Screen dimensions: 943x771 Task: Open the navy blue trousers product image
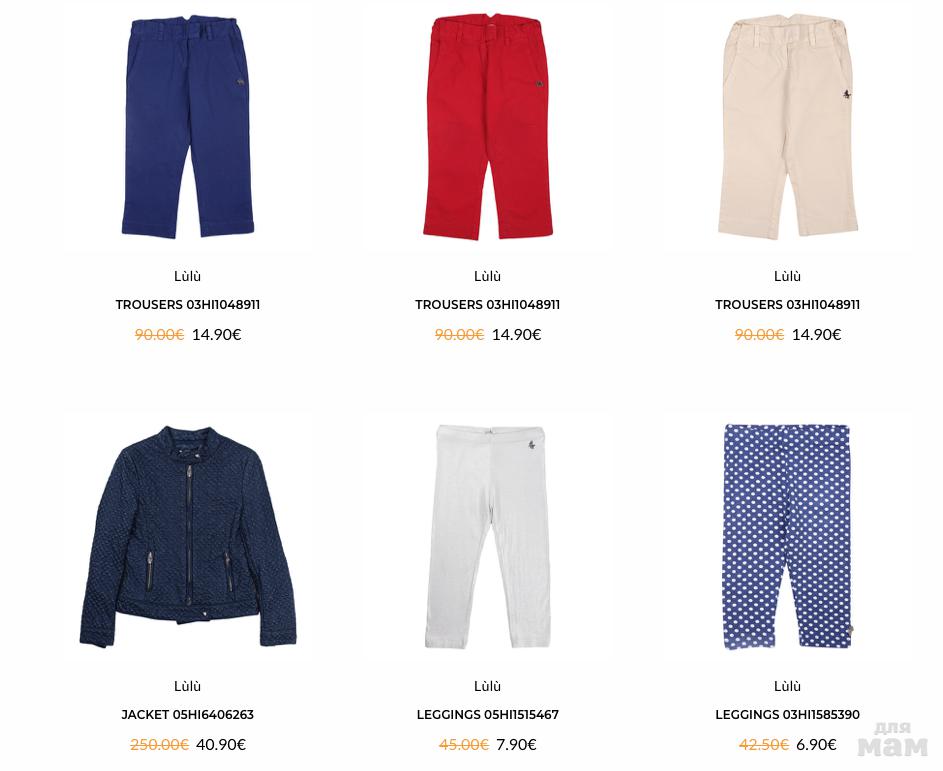coord(188,127)
